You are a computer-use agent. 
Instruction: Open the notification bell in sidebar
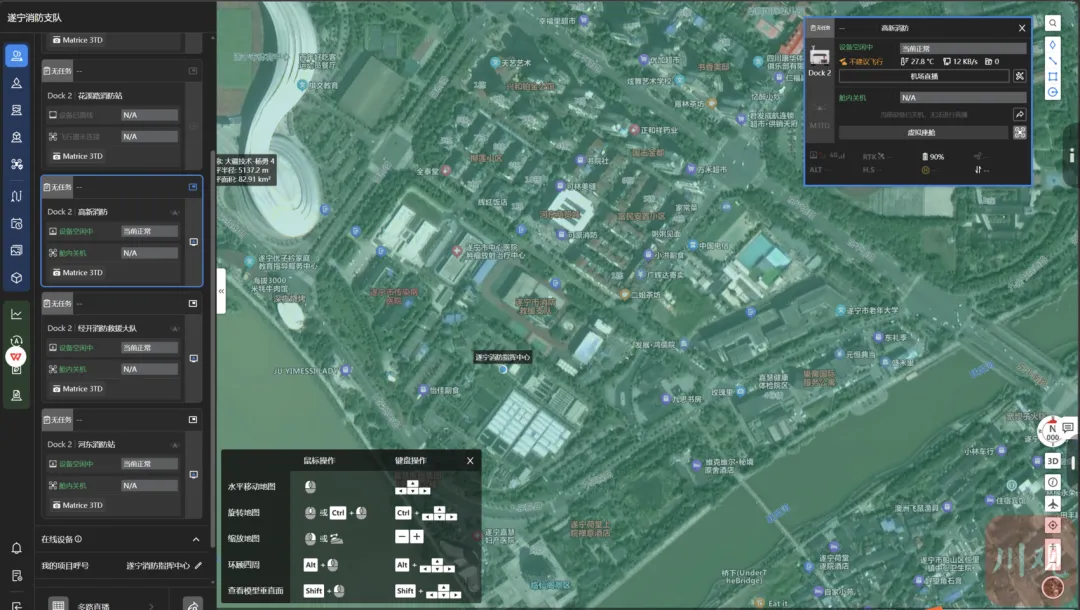point(16,548)
